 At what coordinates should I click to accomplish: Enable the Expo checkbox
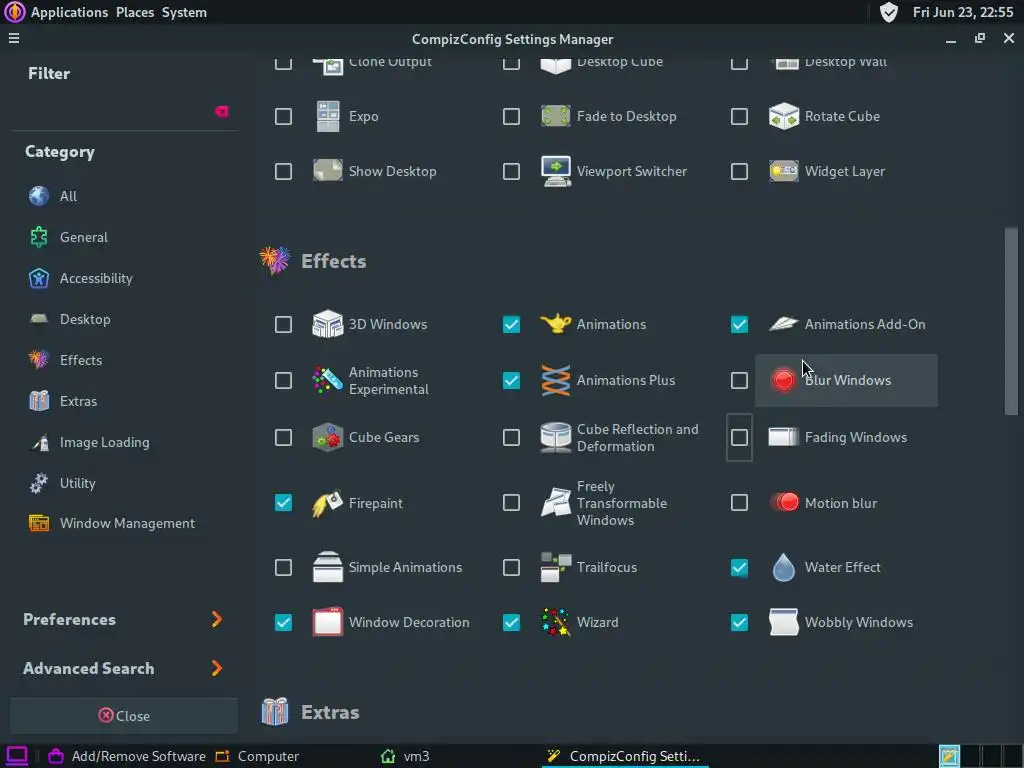(x=283, y=116)
